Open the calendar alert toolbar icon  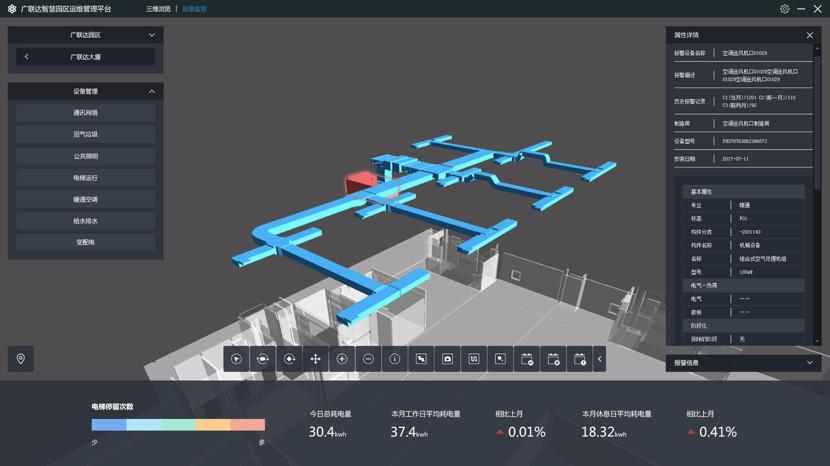pos(580,359)
